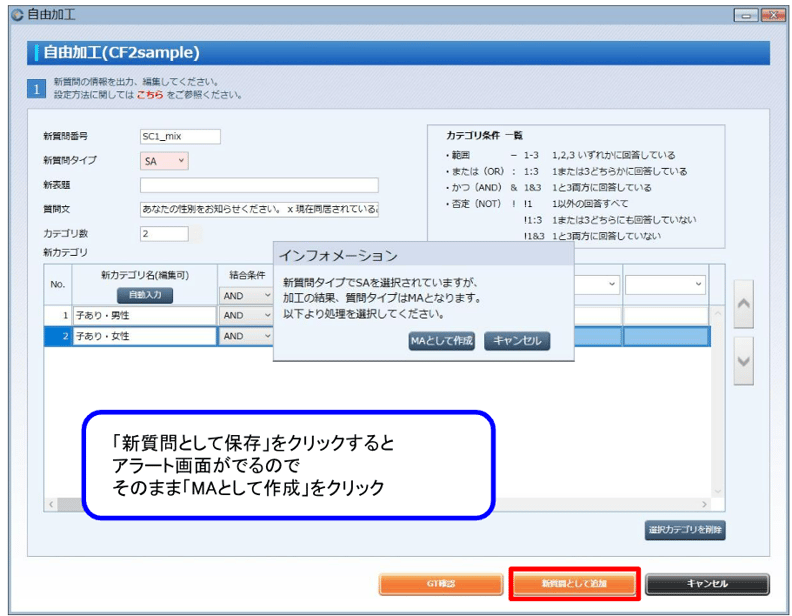The width and height of the screenshot is (792, 616).
Task: Click the カテゴリ条件 一覧 heading
Action: [x=484, y=136]
